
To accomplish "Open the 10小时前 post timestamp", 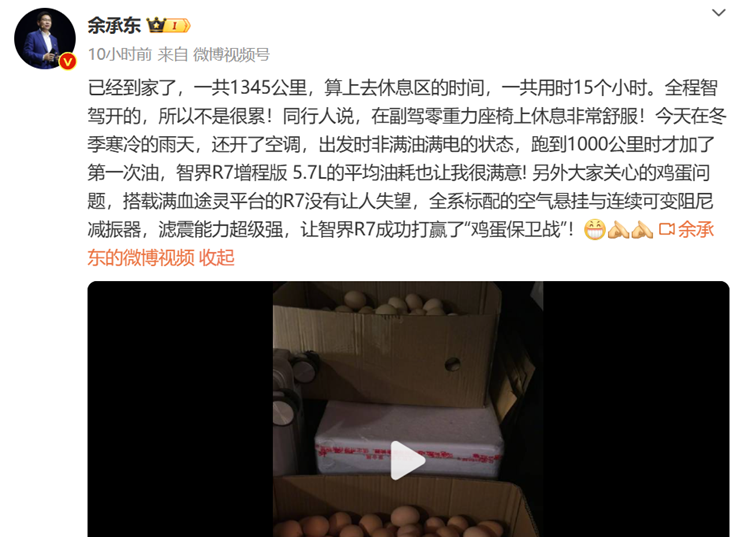I will pyautogui.click(x=120, y=55).
